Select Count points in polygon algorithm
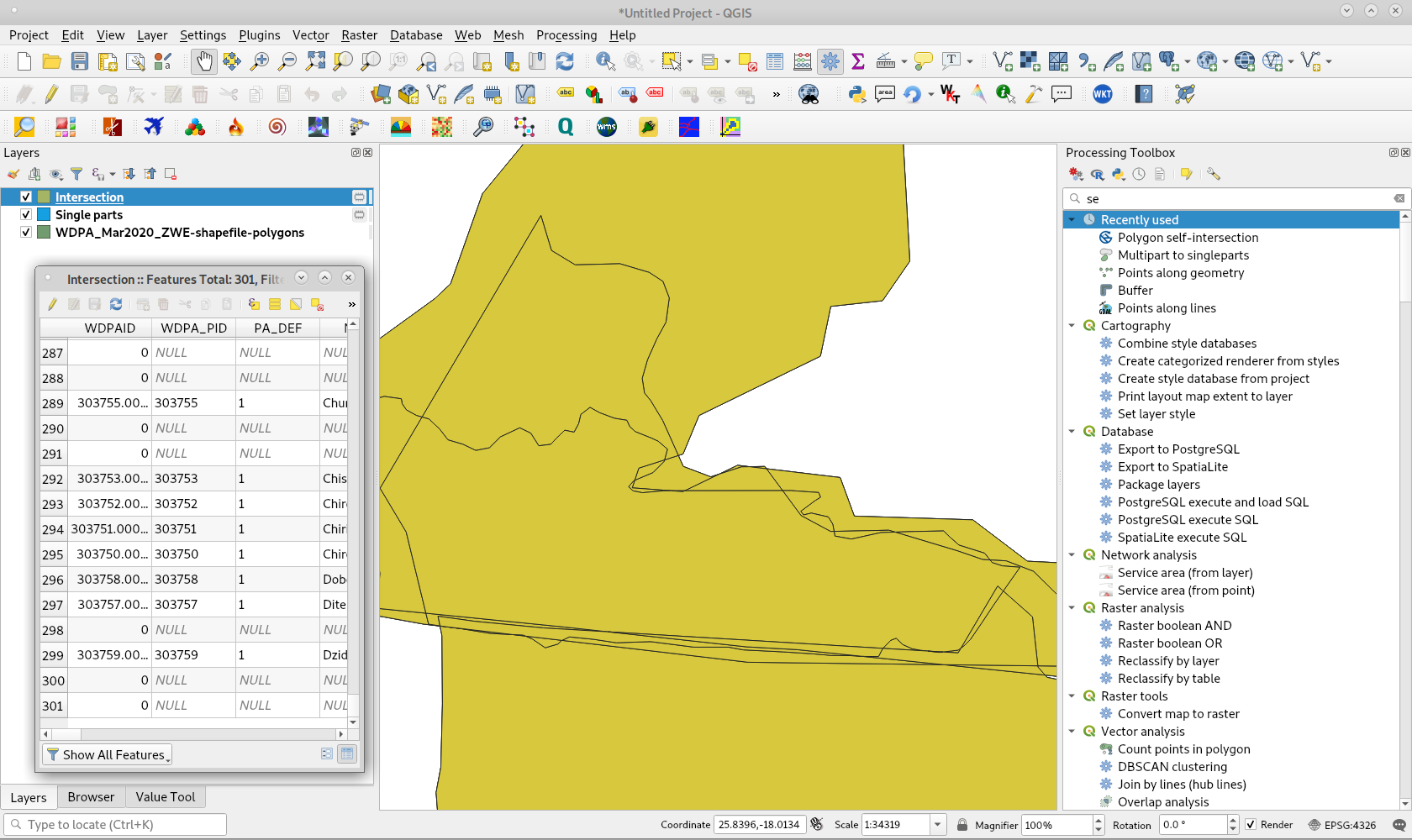Screen dimensions: 1412x840 (x=1183, y=748)
